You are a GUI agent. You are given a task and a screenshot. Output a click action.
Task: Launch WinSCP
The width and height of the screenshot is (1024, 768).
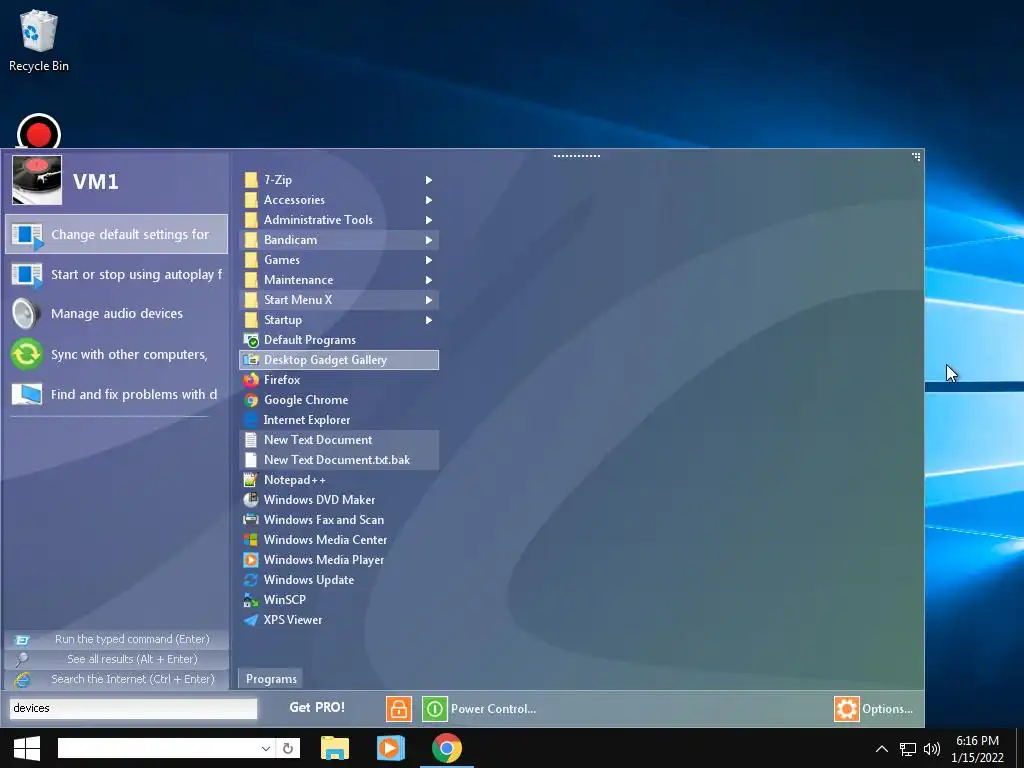(338, 600)
